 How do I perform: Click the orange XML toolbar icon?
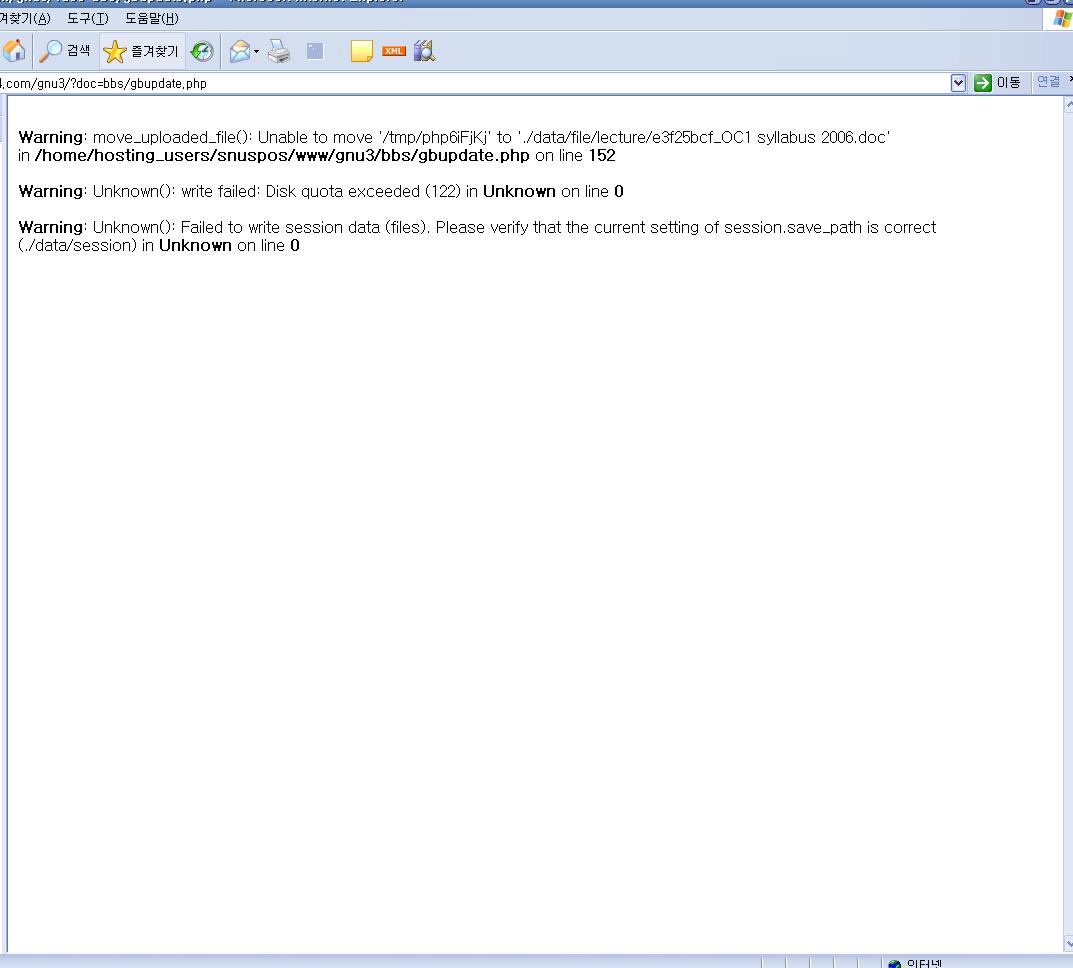point(393,51)
